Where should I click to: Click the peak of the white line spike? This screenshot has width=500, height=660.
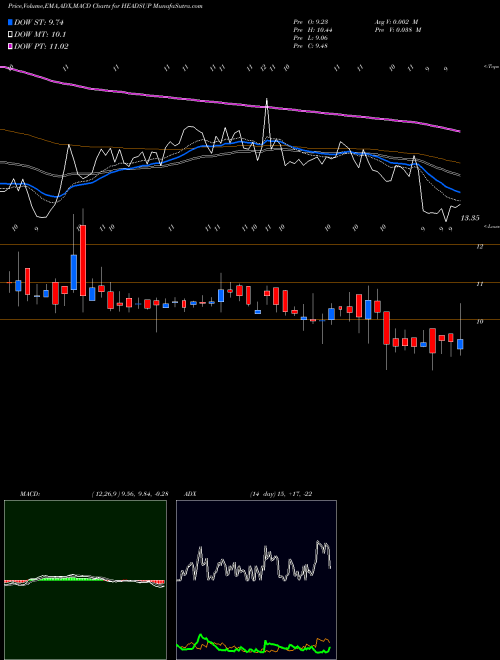[266, 99]
